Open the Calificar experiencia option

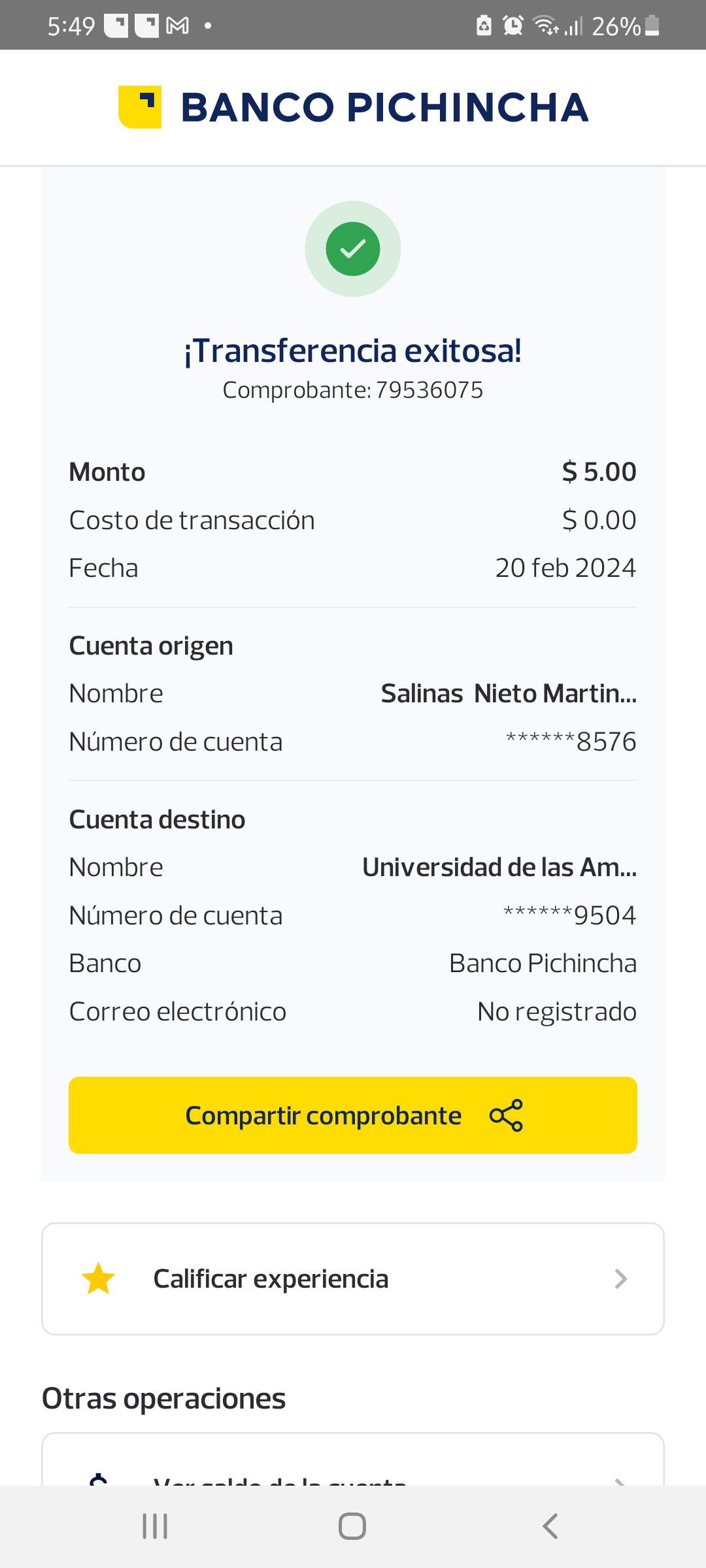[271, 1279]
